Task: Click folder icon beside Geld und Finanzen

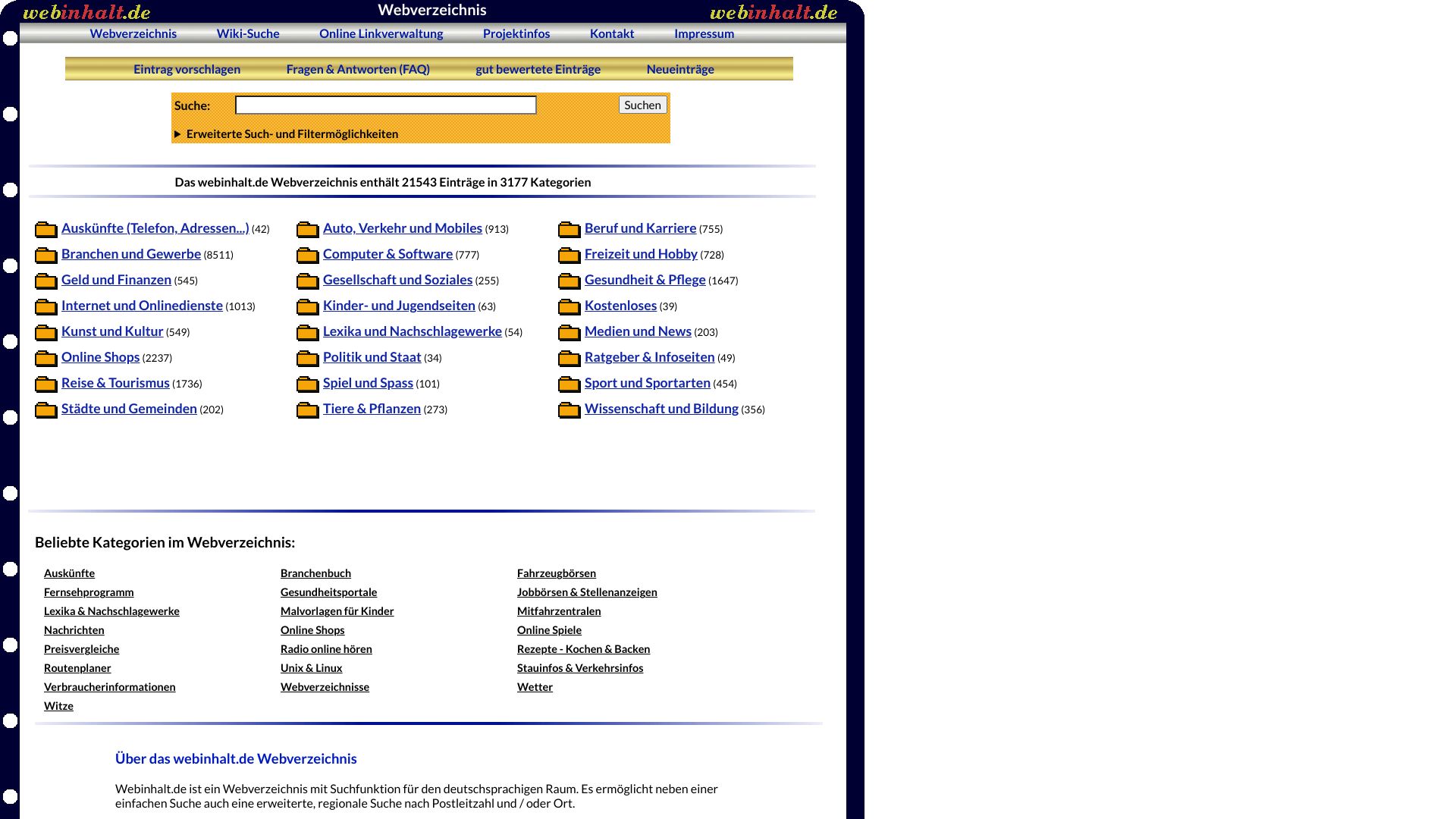Action: [x=46, y=281]
